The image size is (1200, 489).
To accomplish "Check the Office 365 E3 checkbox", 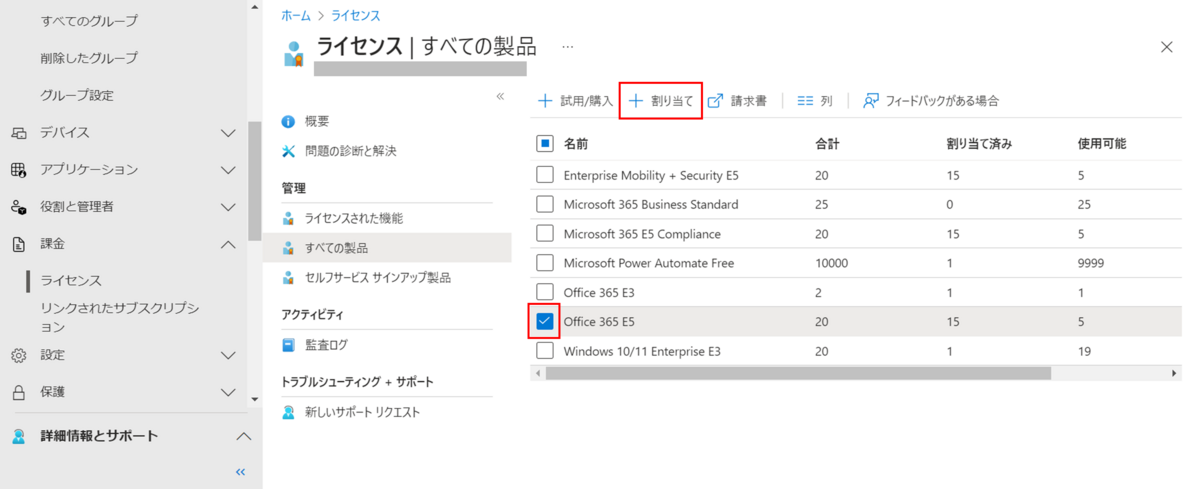I will (545, 292).
